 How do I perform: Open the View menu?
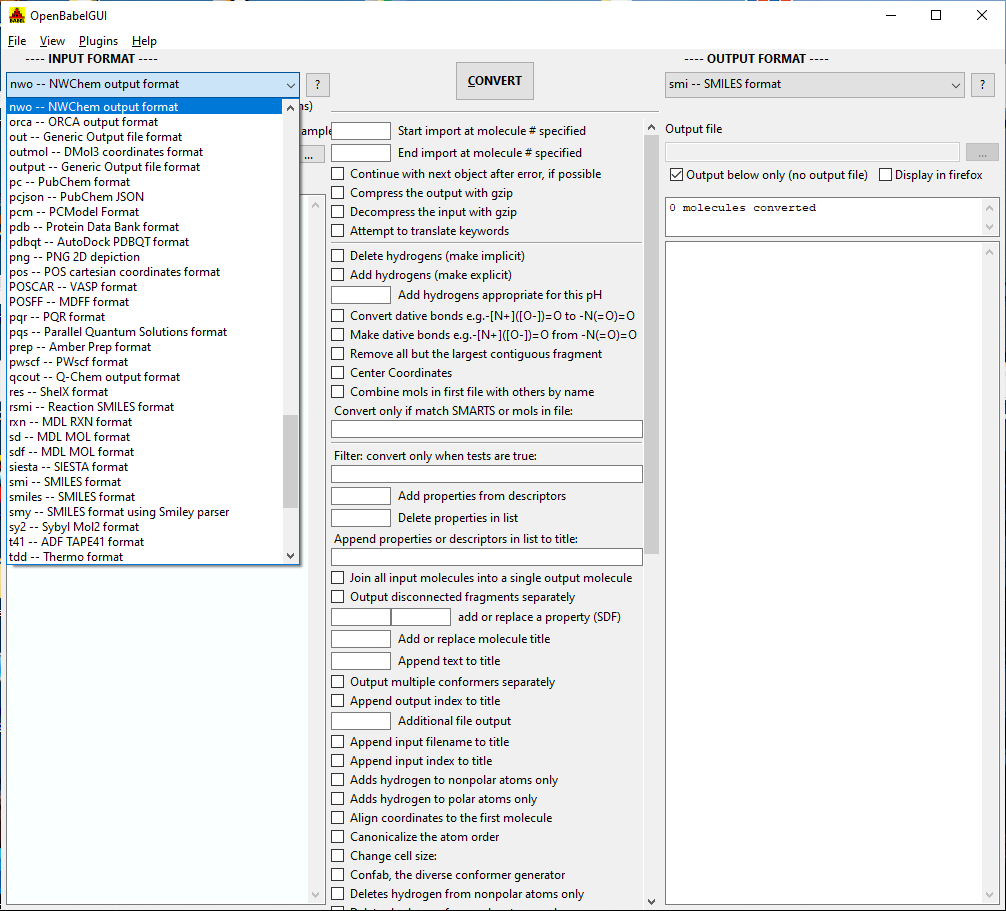pyautogui.click(x=52, y=41)
